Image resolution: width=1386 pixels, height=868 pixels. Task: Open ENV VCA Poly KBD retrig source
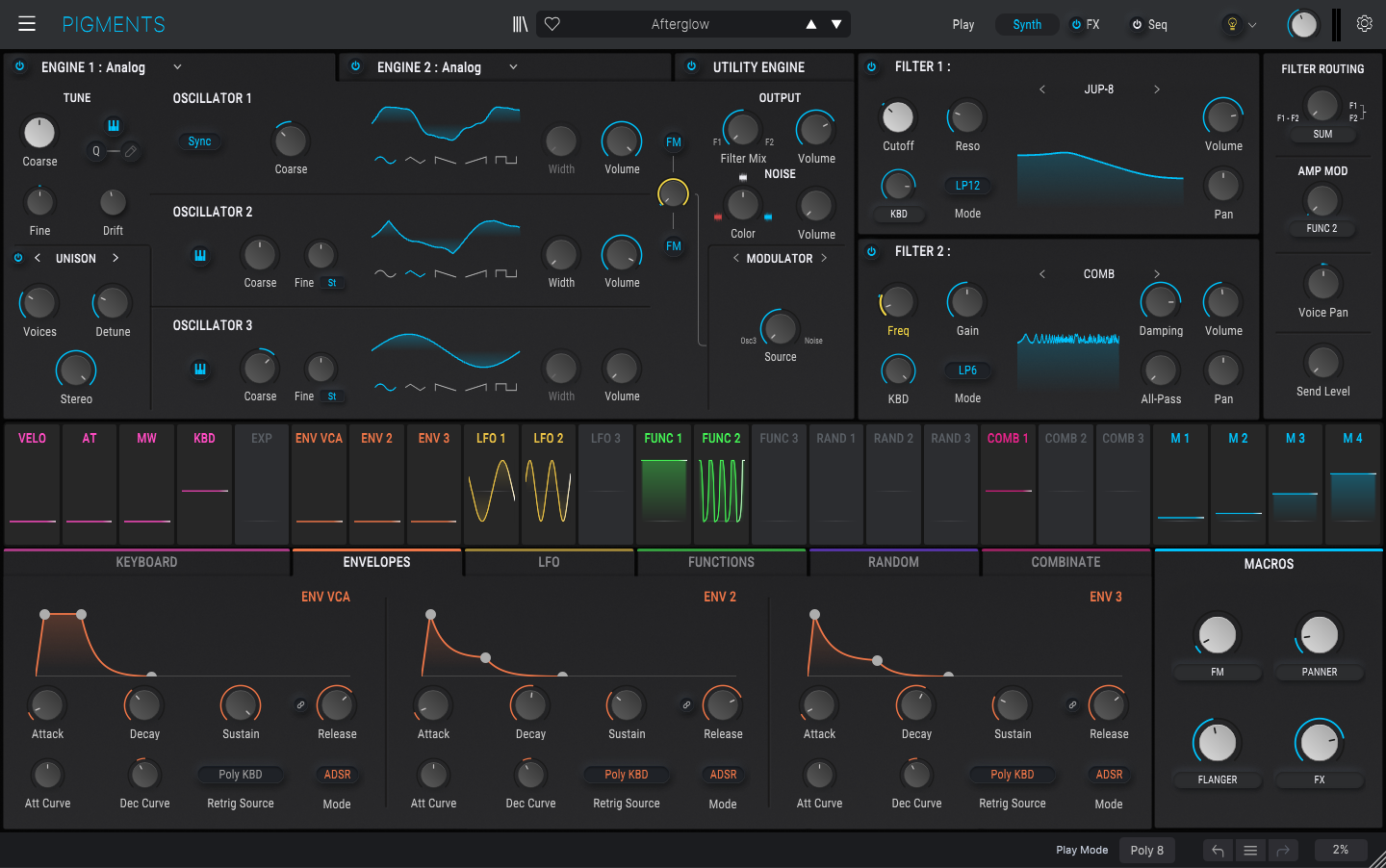click(241, 775)
